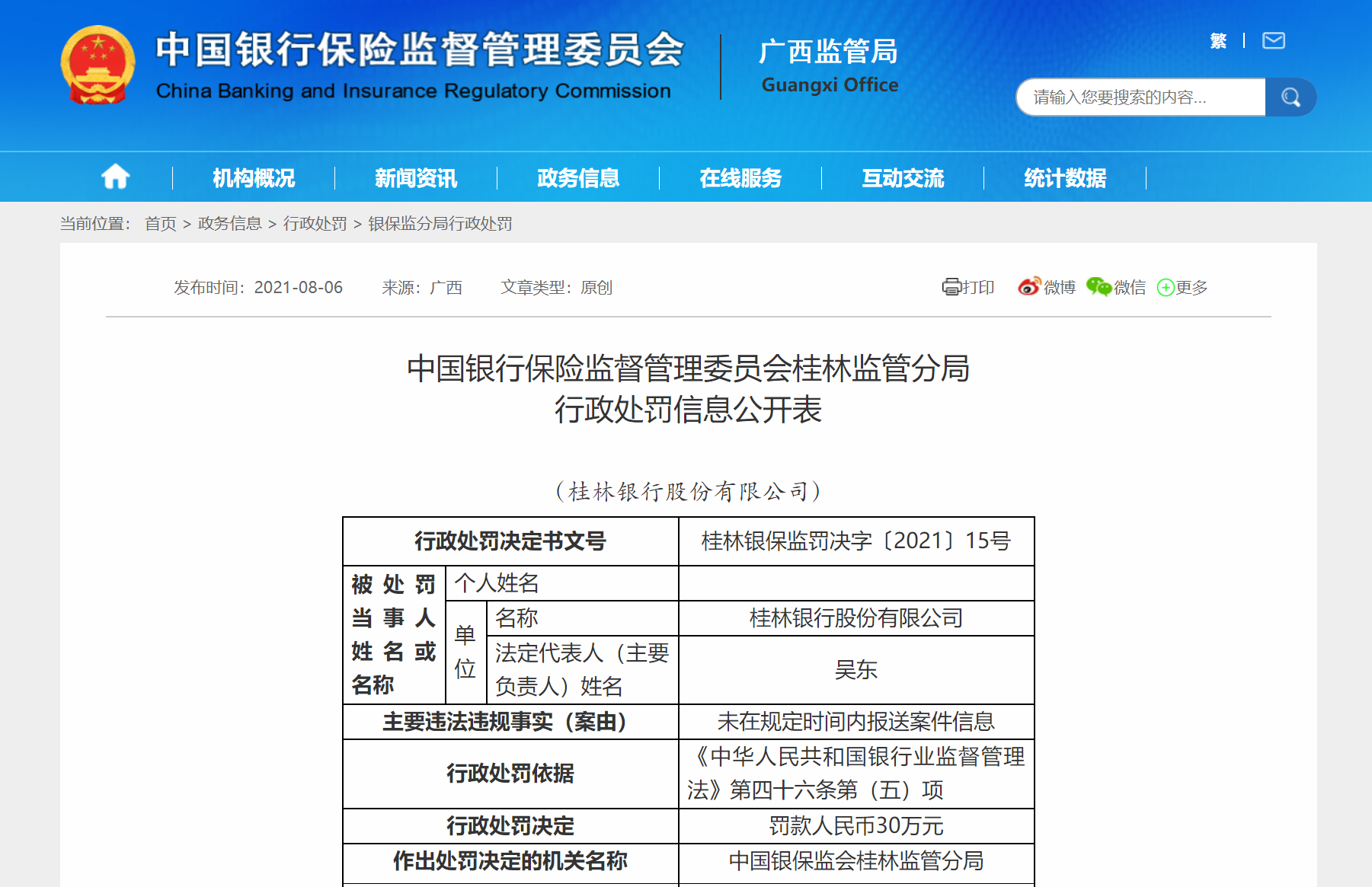Click the green plus 更多 icon
The width and height of the screenshot is (1372, 887).
point(1166,287)
